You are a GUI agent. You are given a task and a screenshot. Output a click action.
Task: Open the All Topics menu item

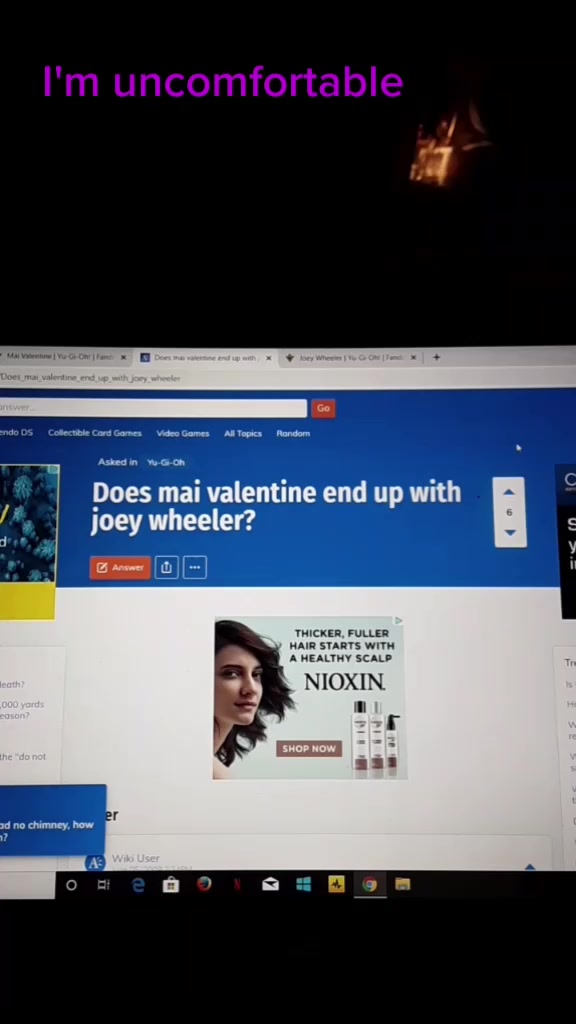tap(243, 434)
